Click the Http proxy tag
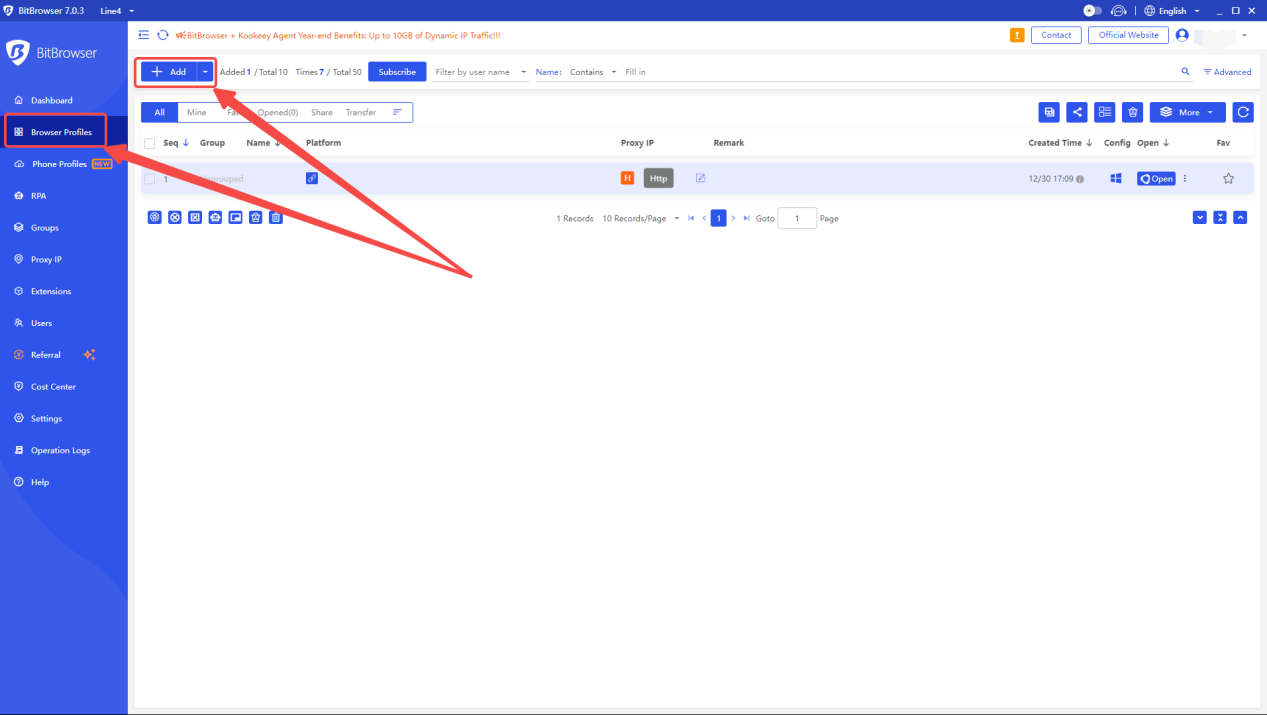1267x715 pixels. pos(658,178)
